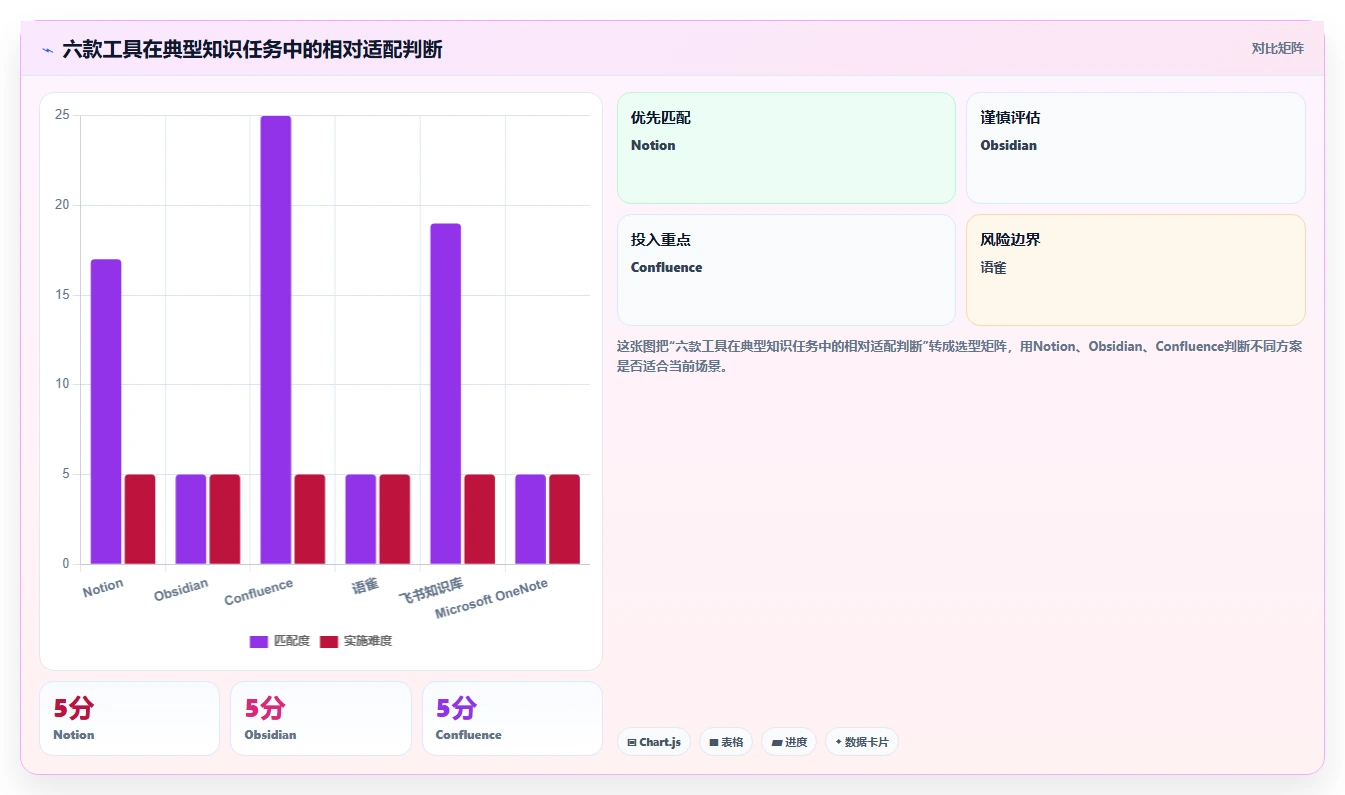
Task: Select the 5分 Confluence score card
Action: pyautogui.click(x=512, y=718)
